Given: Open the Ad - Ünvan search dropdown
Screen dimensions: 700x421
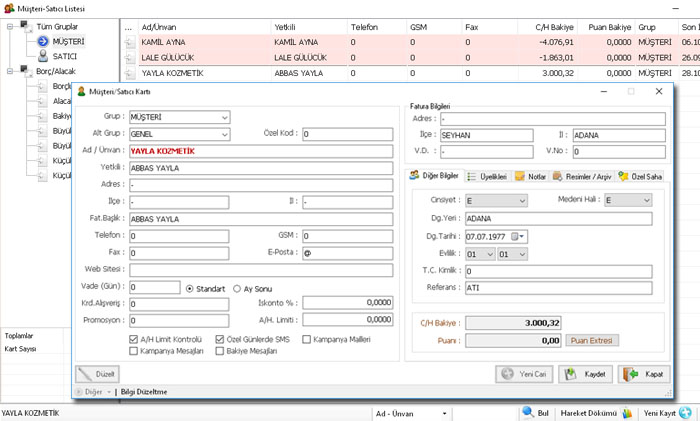Looking at the screenshot, I should click(x=444, y=414).
